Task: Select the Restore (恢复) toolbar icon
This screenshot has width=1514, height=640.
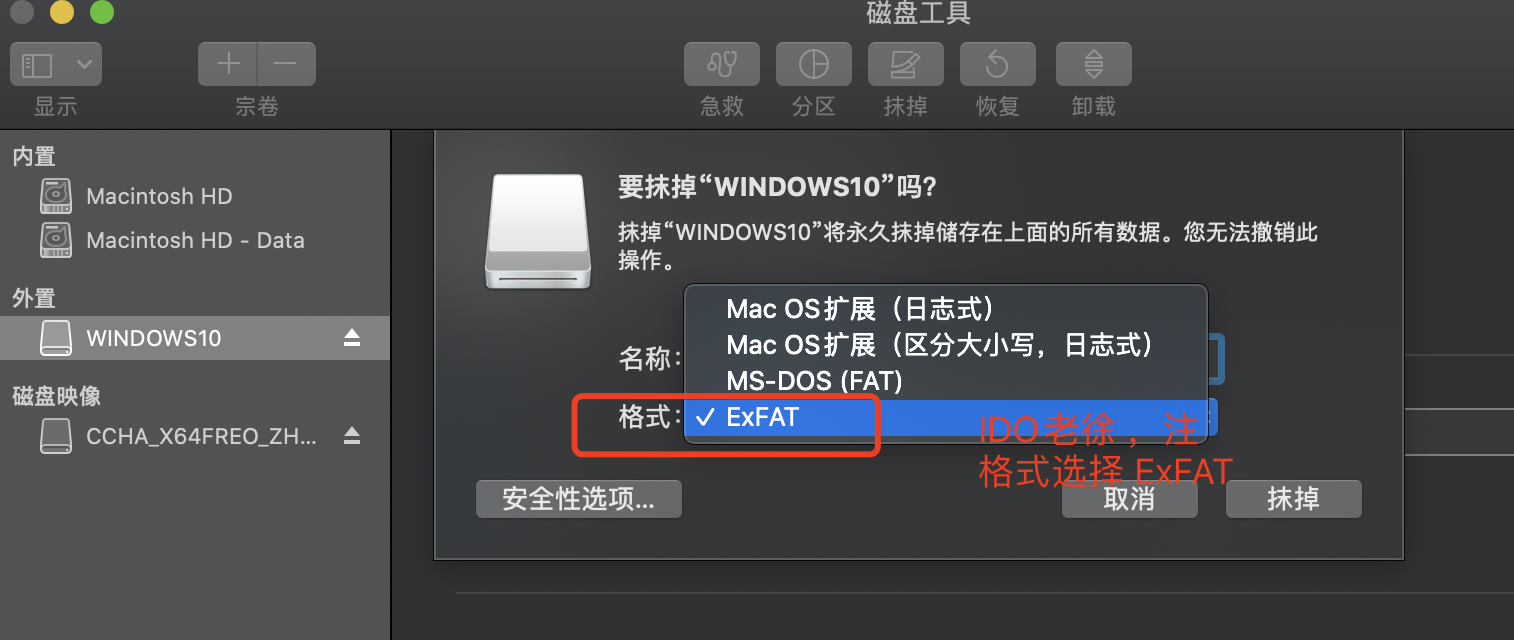Action: click(997, 65)
